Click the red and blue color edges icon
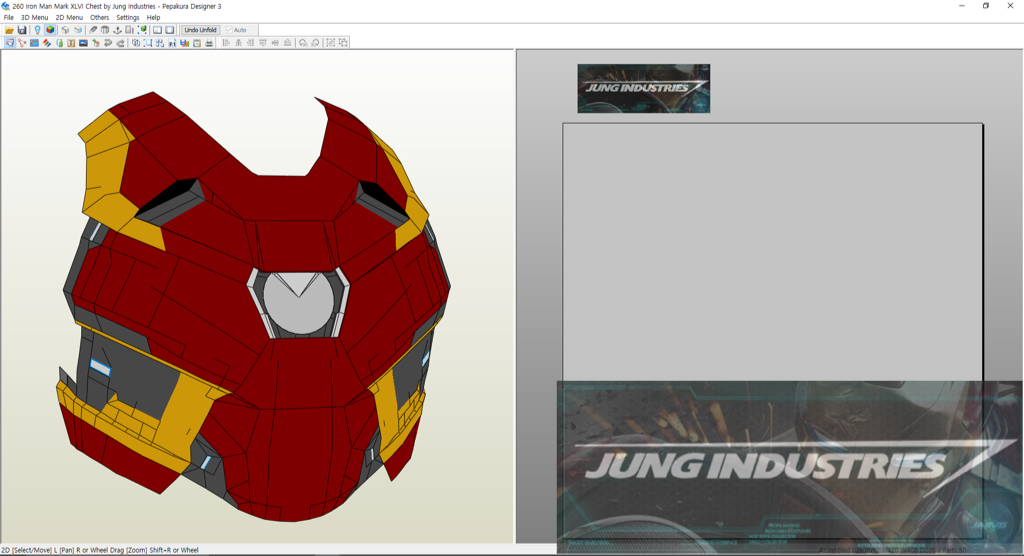Image resolution: width=1024 pixels, height=556 pixels. [x=46, y=43]
